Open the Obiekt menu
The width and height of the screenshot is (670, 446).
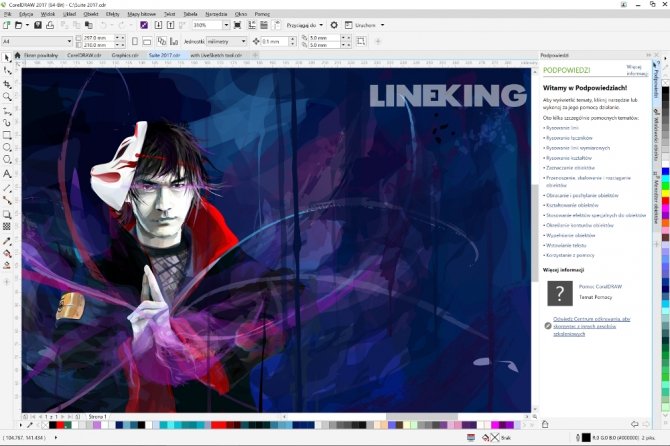tap(91, 14)
